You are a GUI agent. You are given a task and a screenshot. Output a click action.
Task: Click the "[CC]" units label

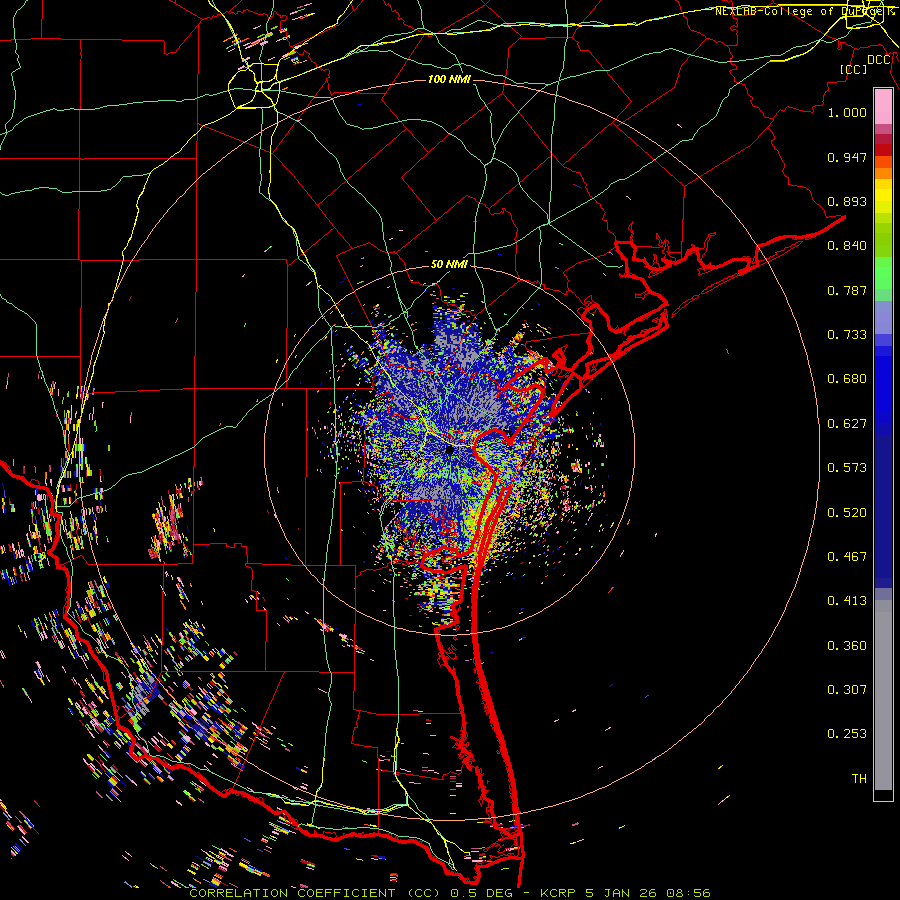point(854,69)
